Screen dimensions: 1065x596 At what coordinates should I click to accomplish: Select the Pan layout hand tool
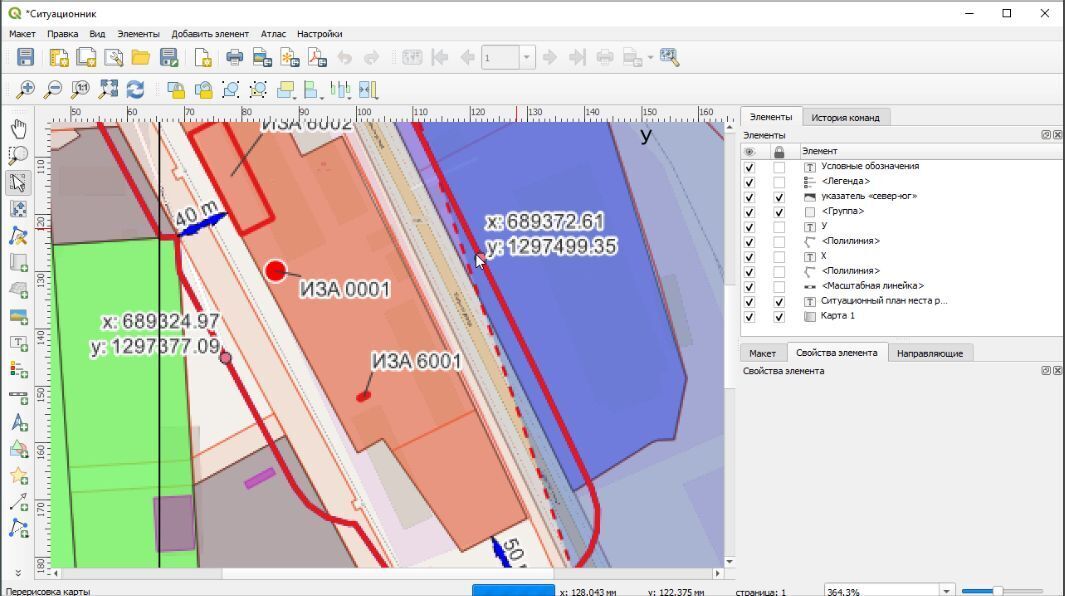(x=18, y=129)
